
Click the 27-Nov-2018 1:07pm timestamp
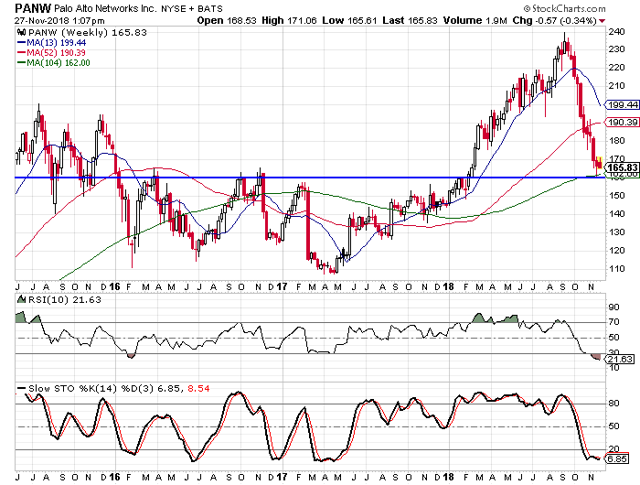pos(60,20)
